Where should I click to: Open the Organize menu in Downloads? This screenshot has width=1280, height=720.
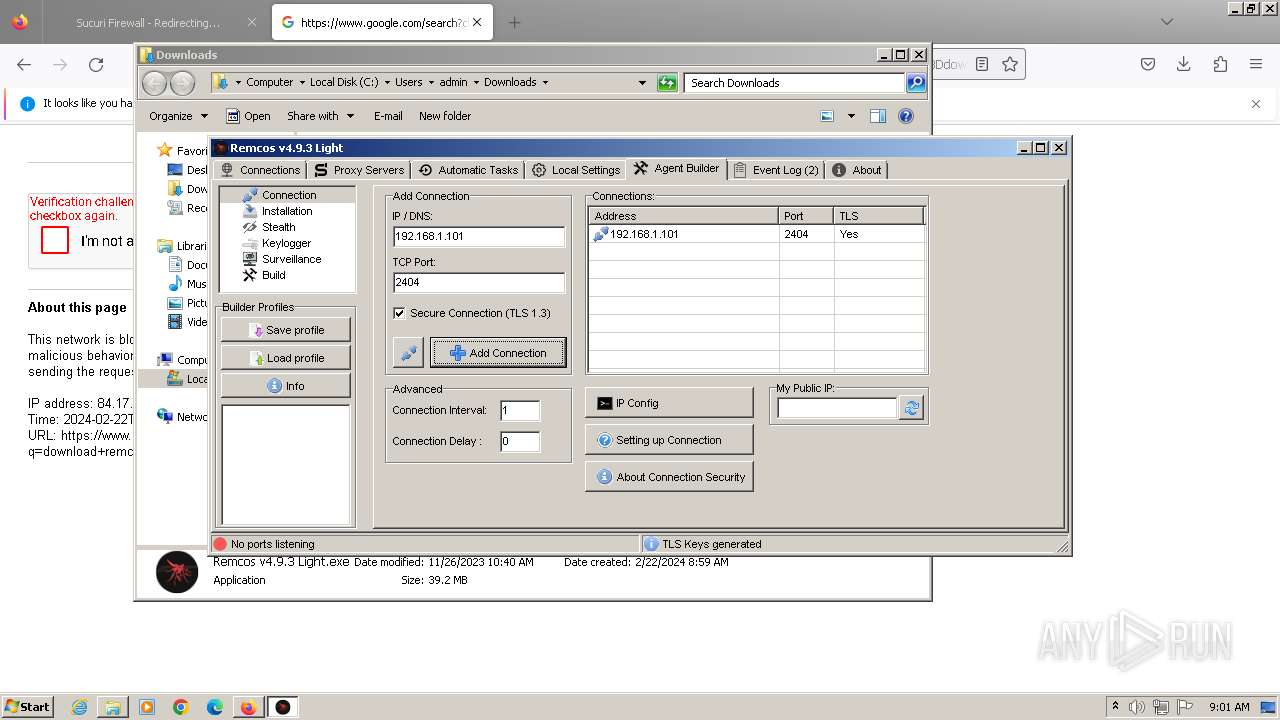[178, 116]
